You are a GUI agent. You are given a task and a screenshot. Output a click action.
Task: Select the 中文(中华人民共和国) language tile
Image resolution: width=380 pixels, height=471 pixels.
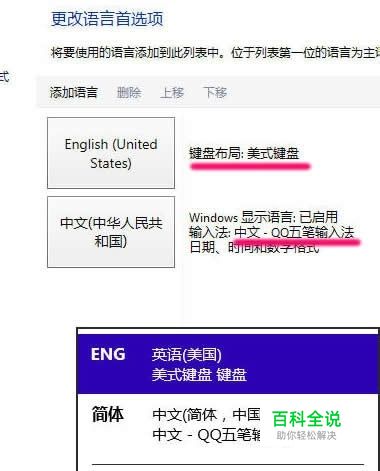pyautogui.click(x=111, y=232)
